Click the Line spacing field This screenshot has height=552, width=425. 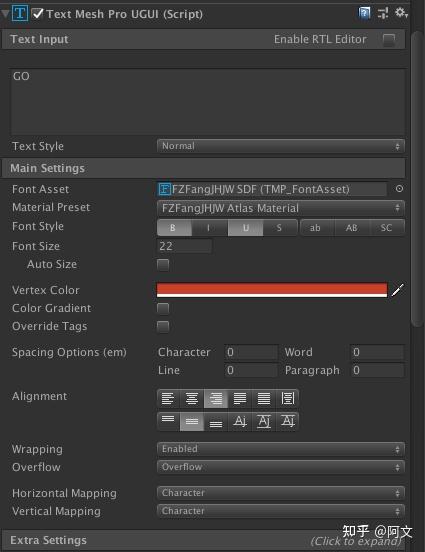coord(251,370)
